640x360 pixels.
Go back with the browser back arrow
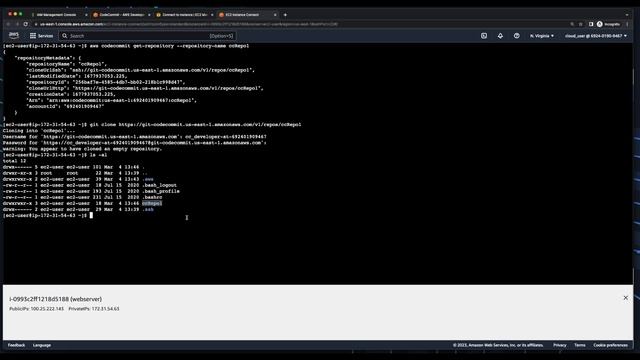tap(8, 24)
